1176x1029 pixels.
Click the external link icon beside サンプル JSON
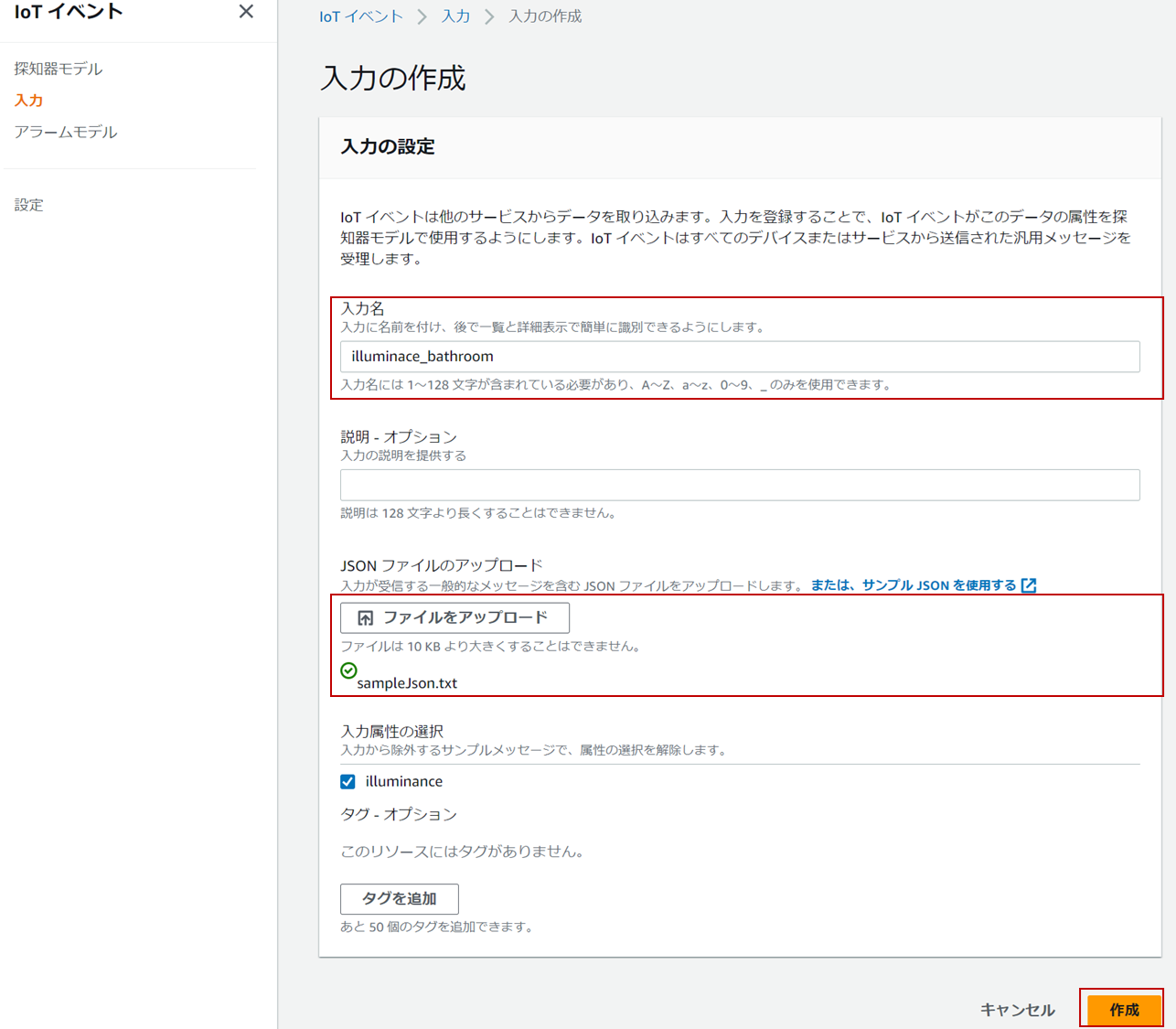pos(1029,585)
